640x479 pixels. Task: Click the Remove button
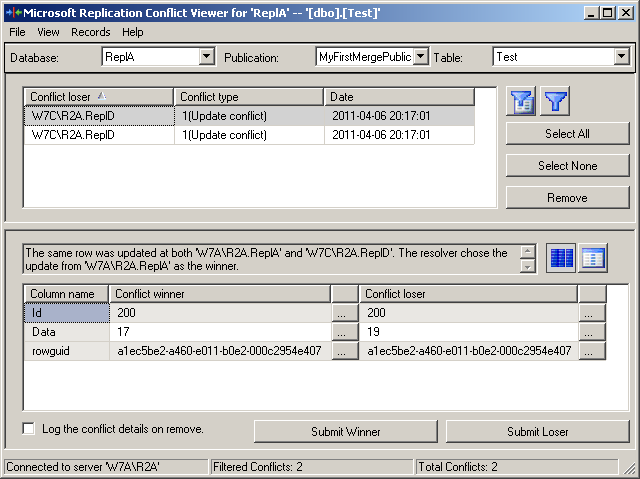click(567, 198)
